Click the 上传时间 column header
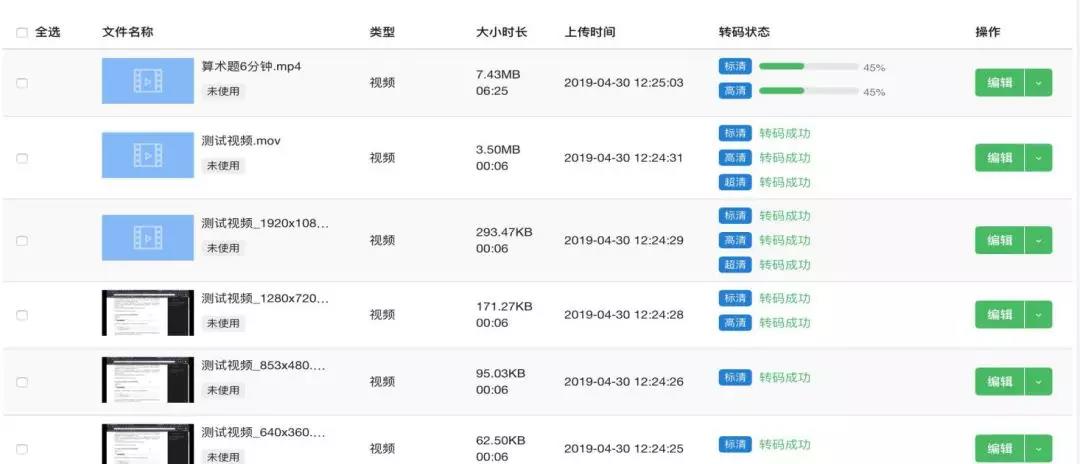Image resolution: width=1080 pixels, height=464 pixels. pos(590,32)
